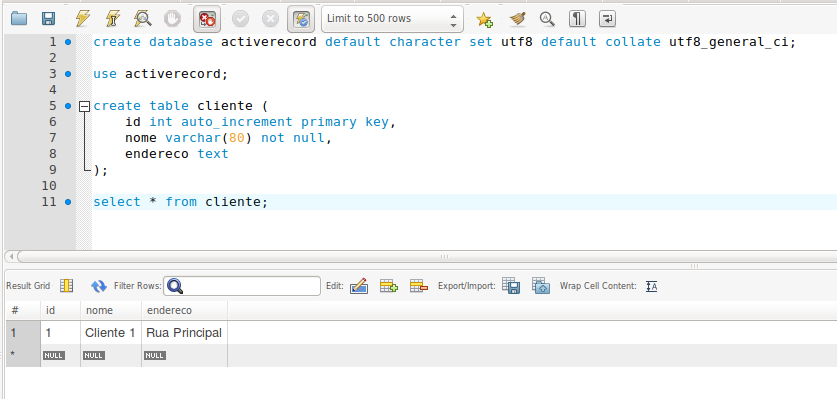Screen dimensions: 837x399
Task: Sort by id column header
Action: (60, 310)
